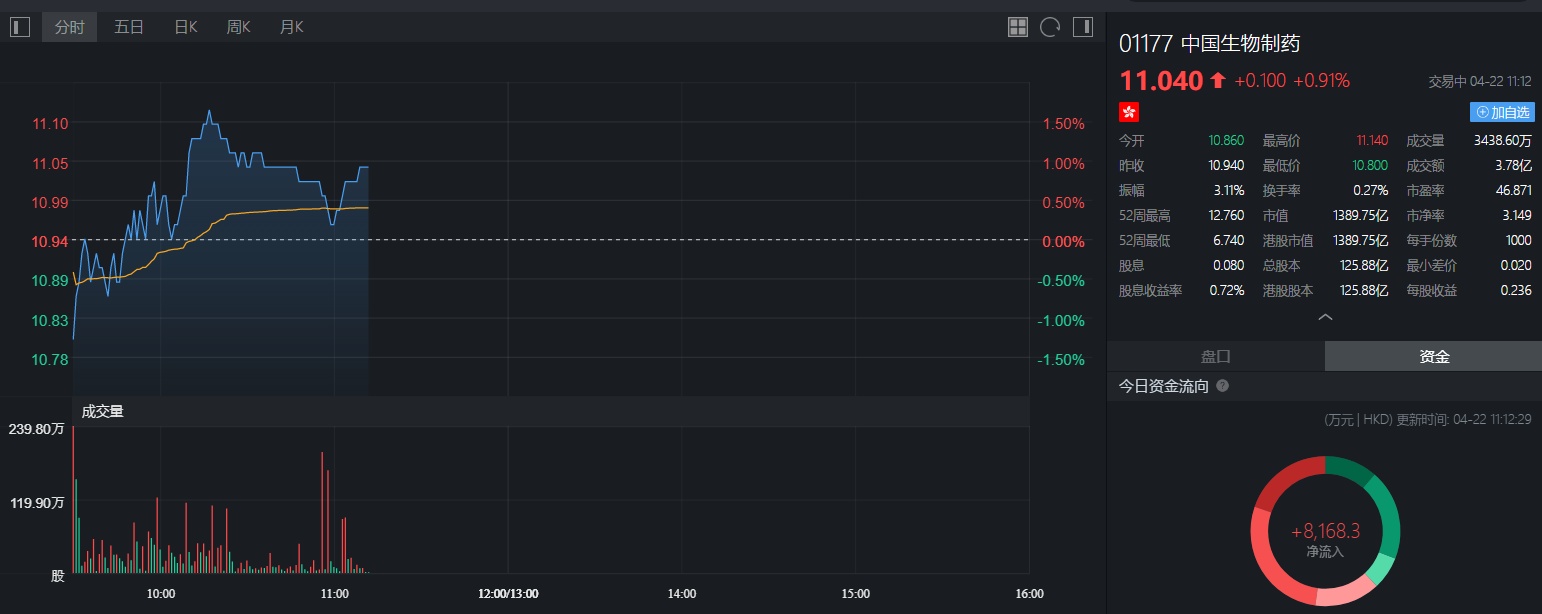Click the 每股收益 value 0.236
The width and height of the screenshot is (1542, 614).
click(x=1517, y=291)
